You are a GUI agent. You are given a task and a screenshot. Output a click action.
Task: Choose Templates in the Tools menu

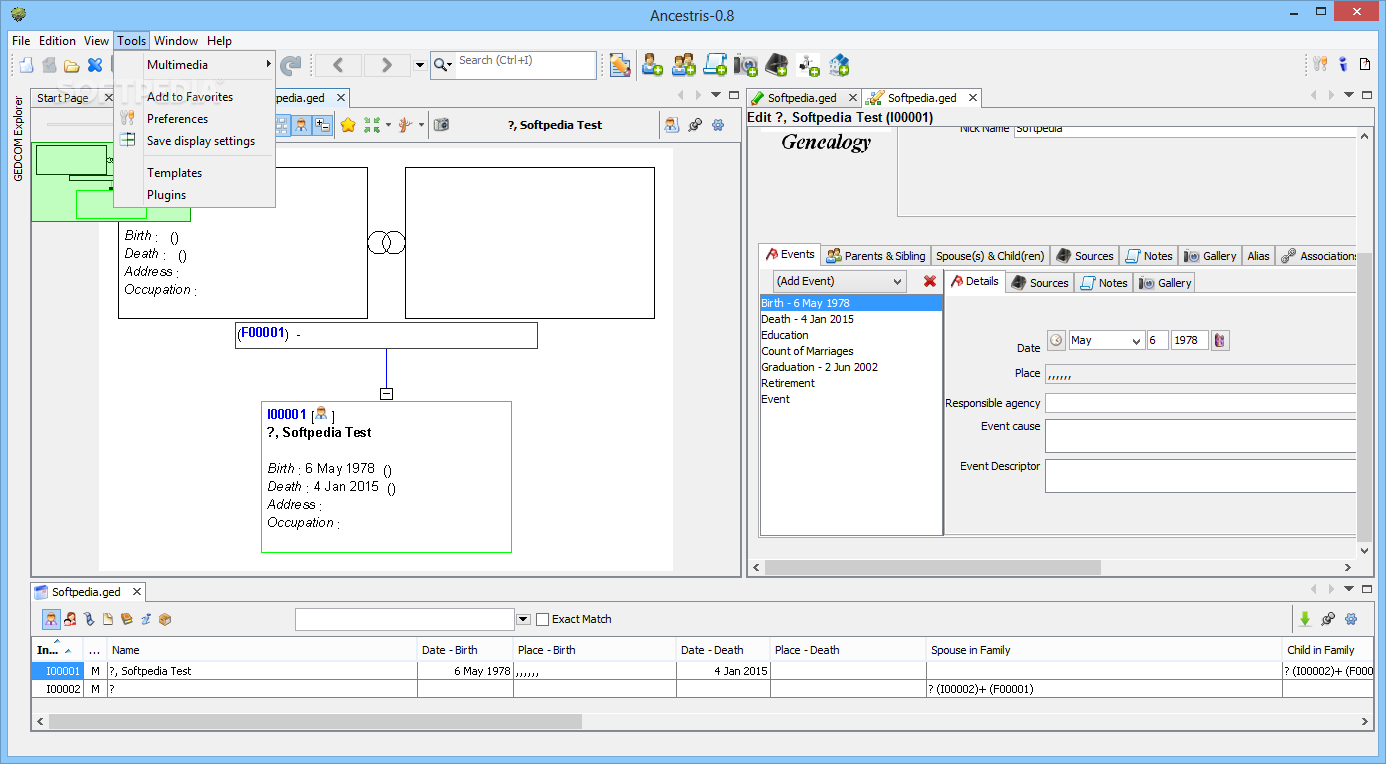(x=195, y=173)
